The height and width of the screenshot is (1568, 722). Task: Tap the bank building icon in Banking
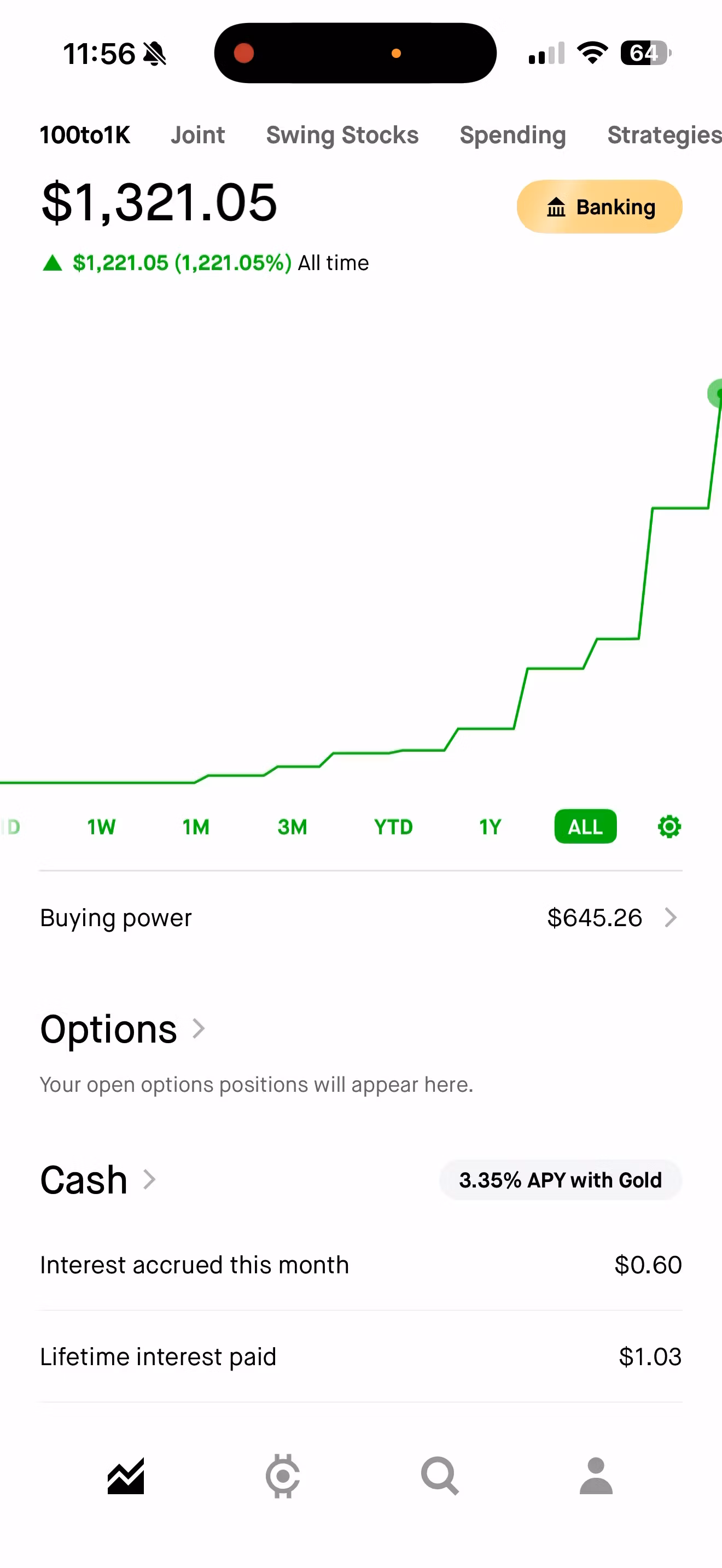tap(556, 207)
